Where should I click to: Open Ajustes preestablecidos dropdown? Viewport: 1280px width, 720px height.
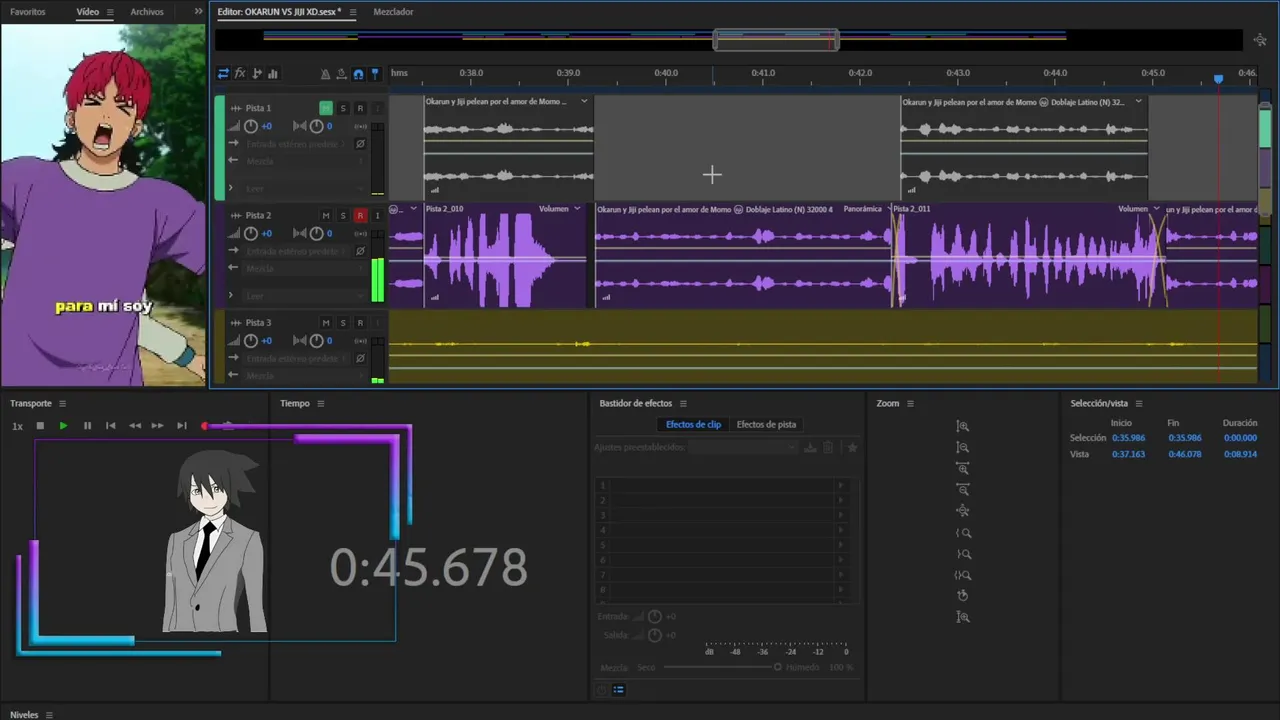tap(742, 447)
